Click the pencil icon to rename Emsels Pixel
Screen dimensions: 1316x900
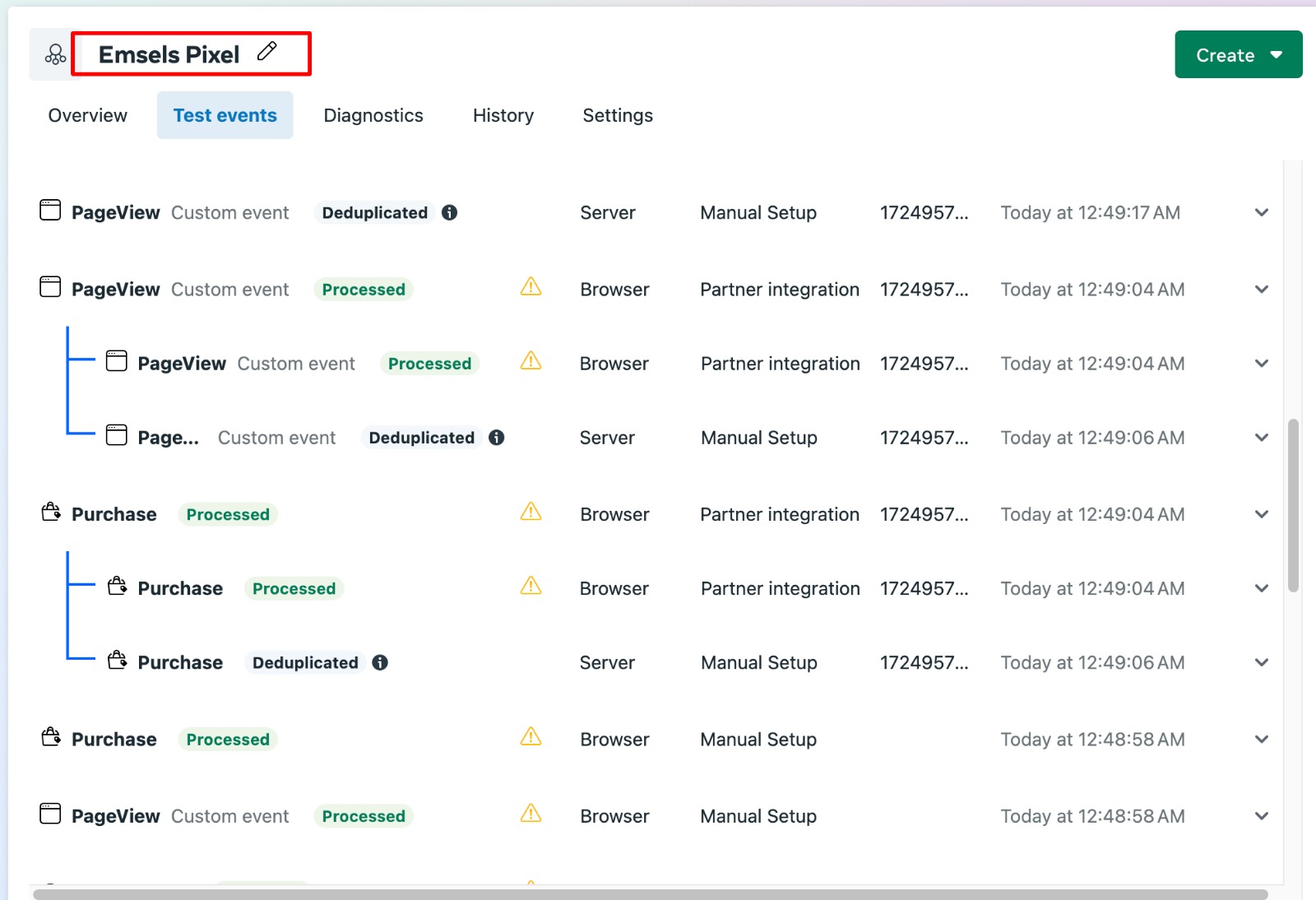pyautogui.click(x=266, y=51)
